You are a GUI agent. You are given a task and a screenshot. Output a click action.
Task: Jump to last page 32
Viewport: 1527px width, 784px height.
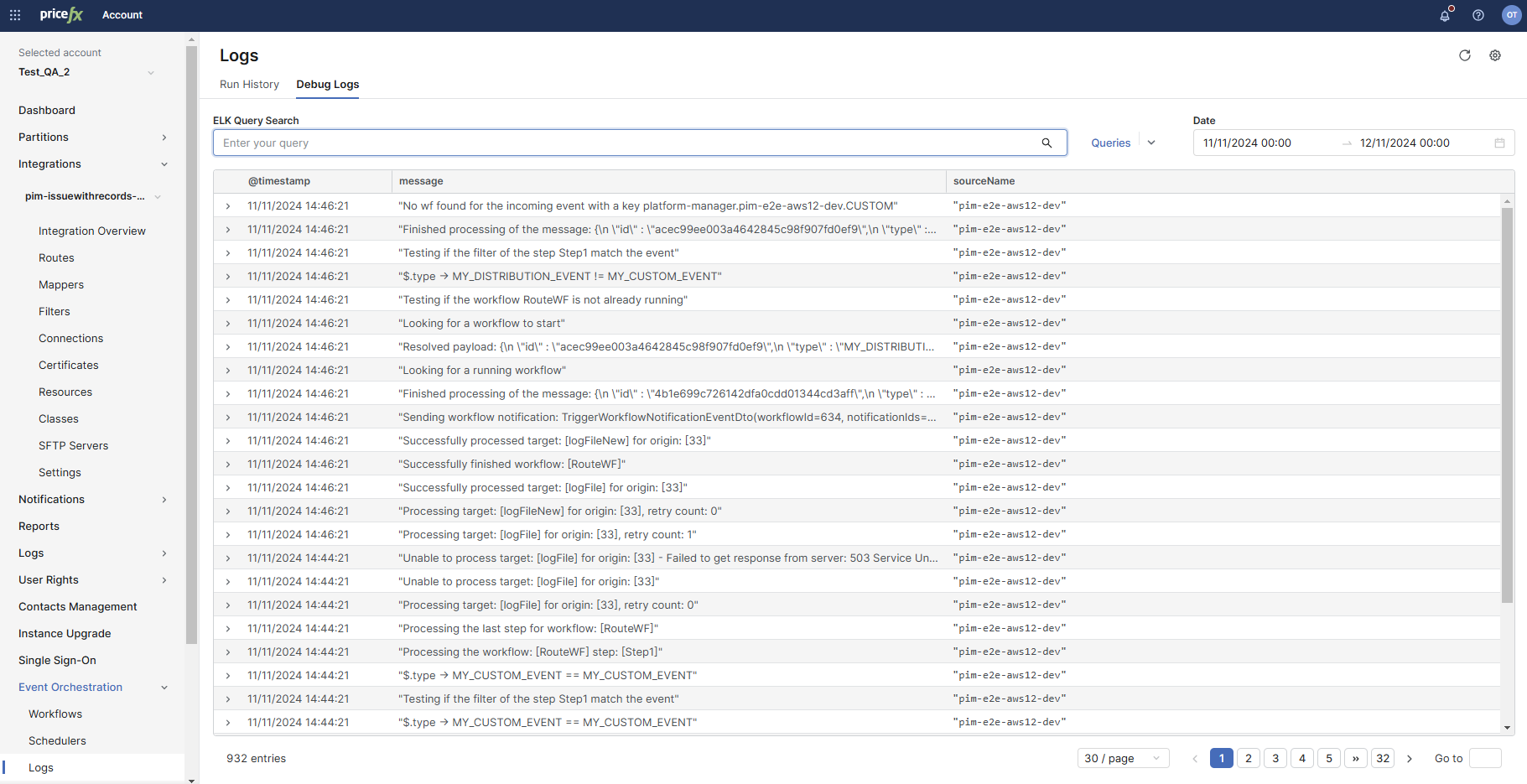[1383, 758]
